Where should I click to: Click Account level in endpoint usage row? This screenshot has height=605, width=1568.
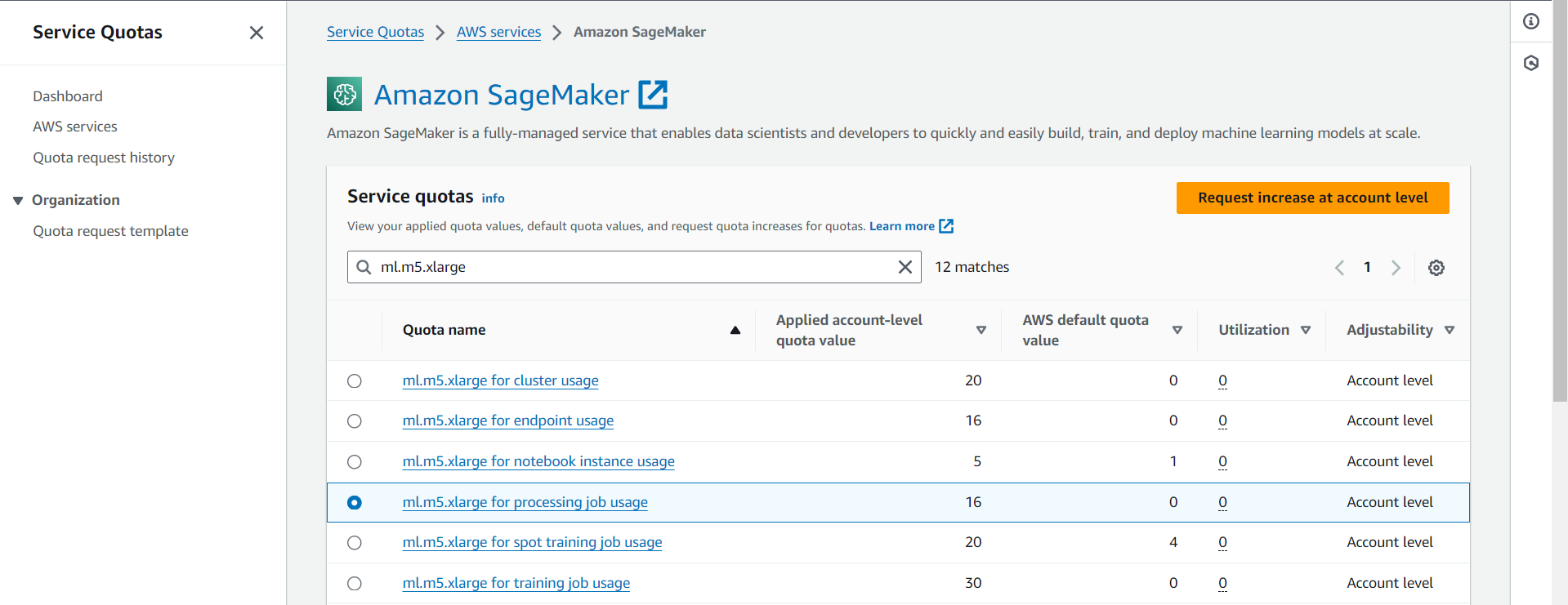(1390, 420)
